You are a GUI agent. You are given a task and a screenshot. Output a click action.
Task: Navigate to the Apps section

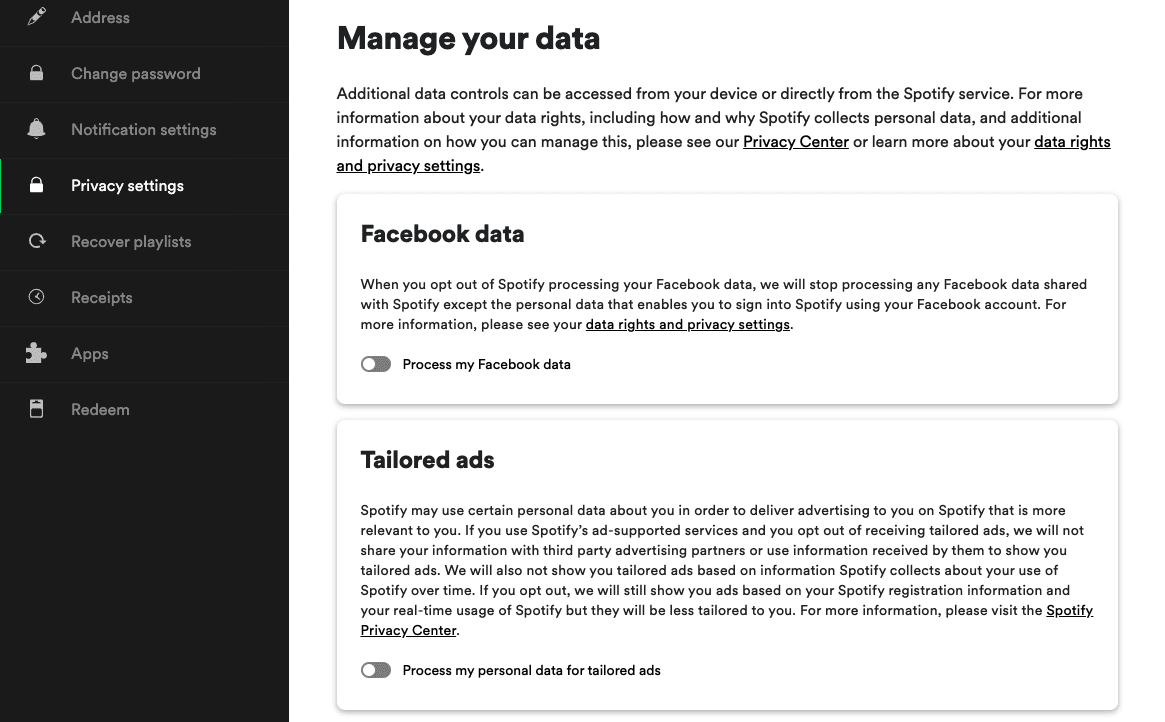click(x=89, y=353)
